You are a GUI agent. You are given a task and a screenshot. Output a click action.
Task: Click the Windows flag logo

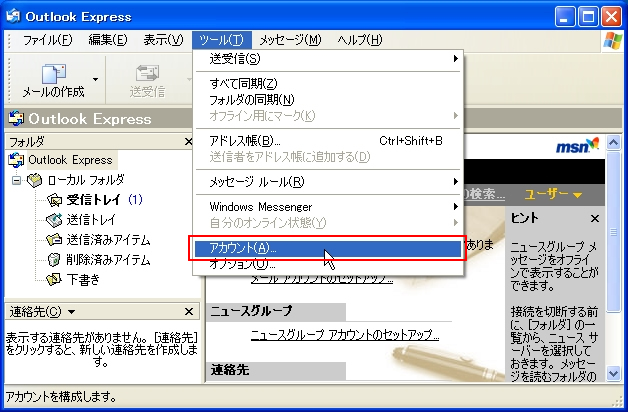613,40
